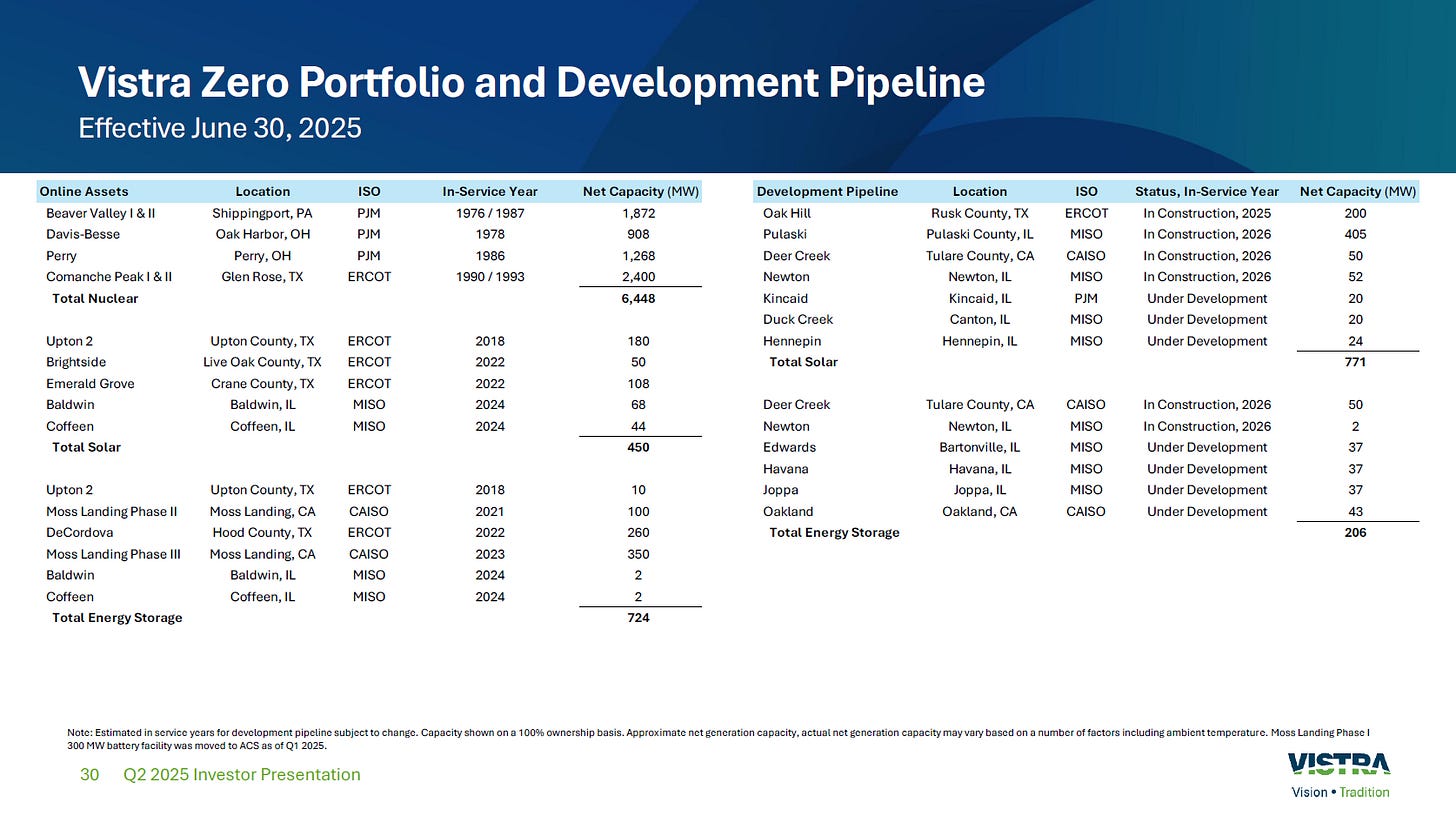The height and width of the screenshot is (817, 1456).
Task: Select the 'Bartonville, IL' location
Action: tap(979, 447)
